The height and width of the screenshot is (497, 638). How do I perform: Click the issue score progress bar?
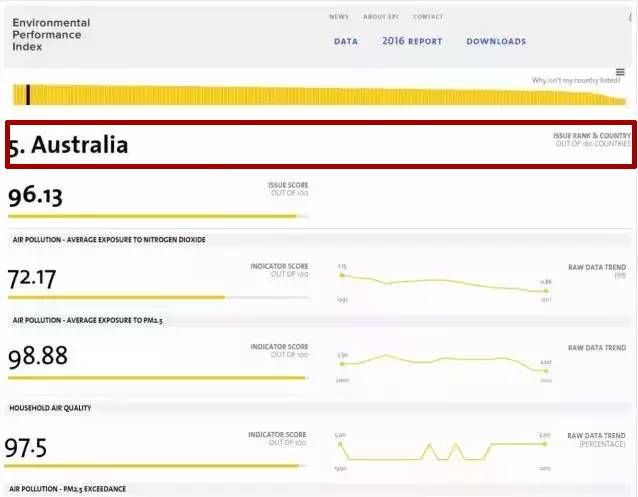point(158,217)
